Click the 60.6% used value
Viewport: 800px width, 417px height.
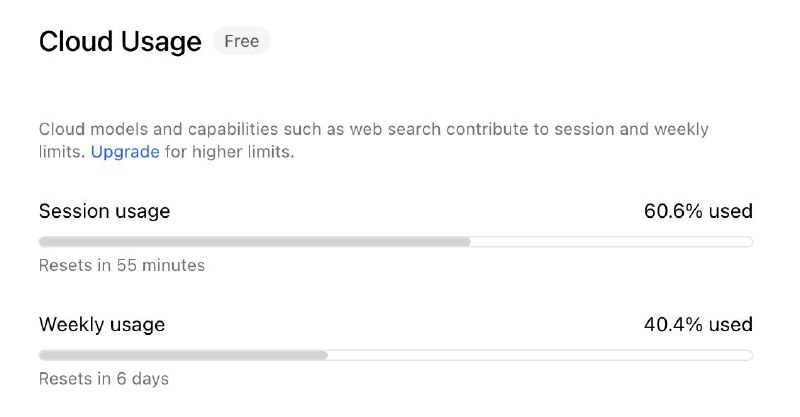[x=698, y=211]
